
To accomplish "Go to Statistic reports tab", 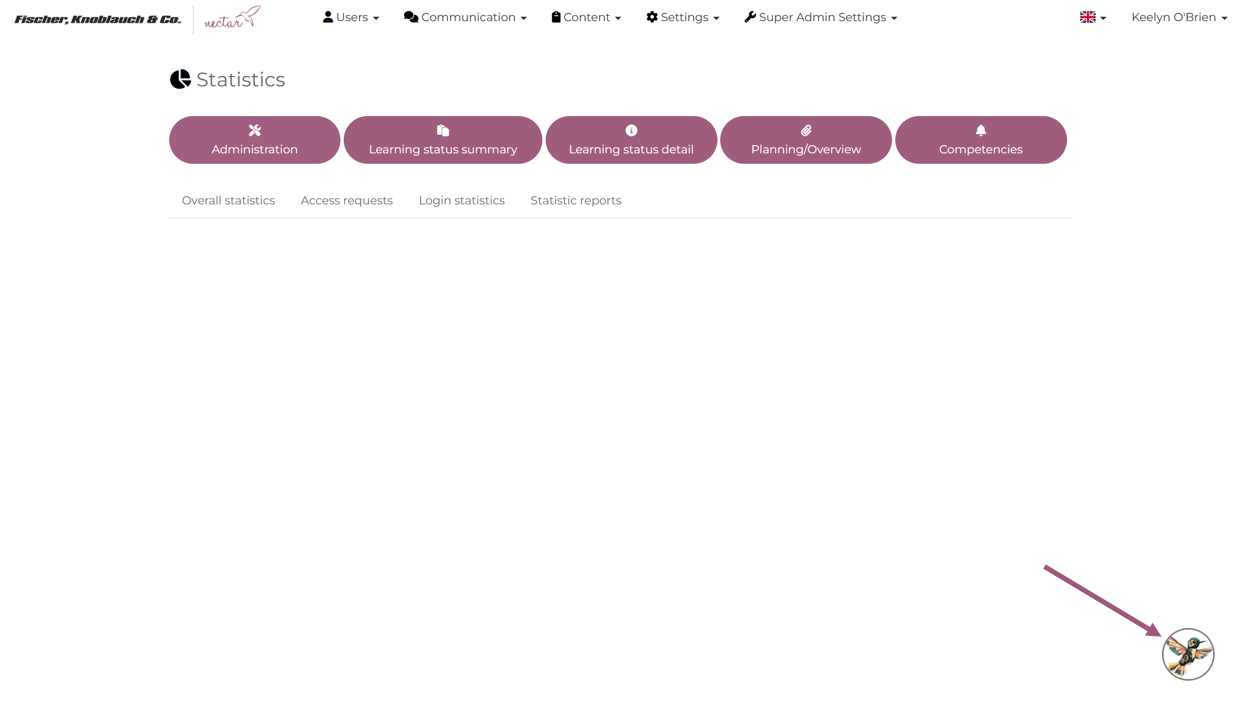I will click(x=576, y=200).
